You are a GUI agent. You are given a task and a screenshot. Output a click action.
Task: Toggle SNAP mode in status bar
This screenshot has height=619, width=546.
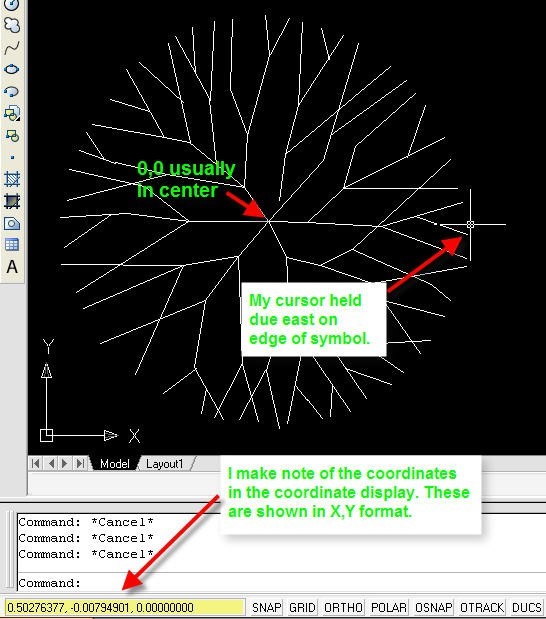click(266, 608)
